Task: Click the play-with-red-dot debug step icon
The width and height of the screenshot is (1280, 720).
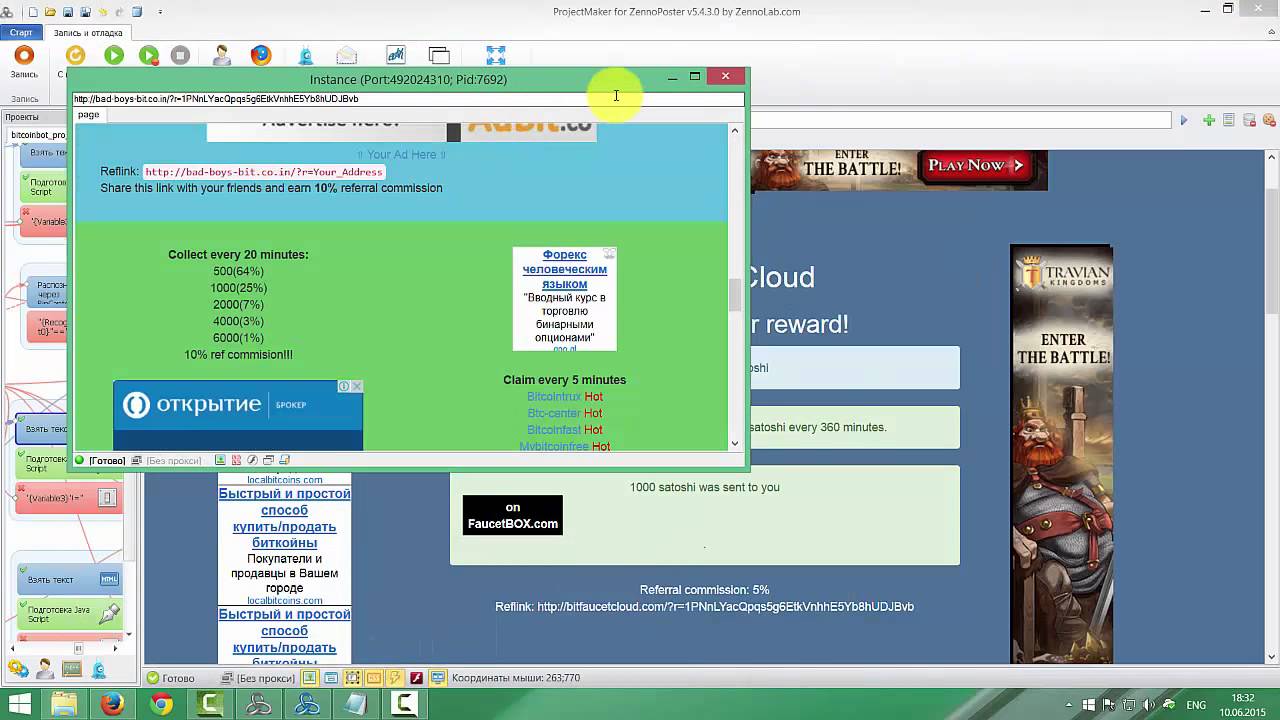Action: point(149,56)
